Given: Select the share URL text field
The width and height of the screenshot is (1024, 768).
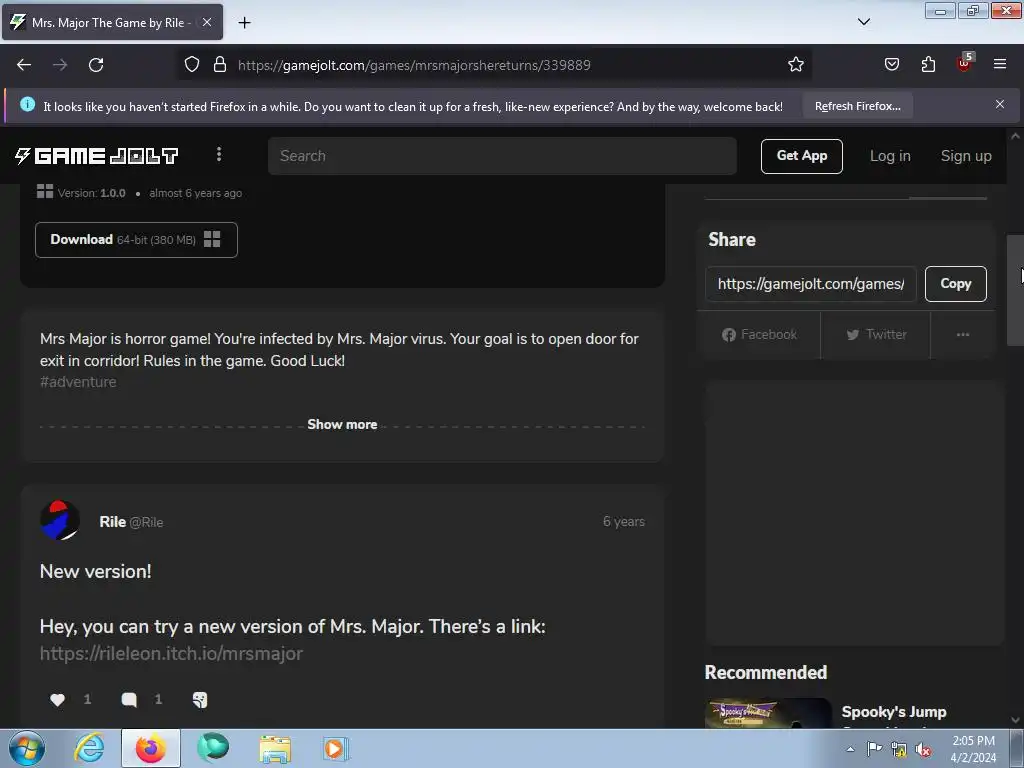Looking at the screenshot, I should (x=811, y=284).
